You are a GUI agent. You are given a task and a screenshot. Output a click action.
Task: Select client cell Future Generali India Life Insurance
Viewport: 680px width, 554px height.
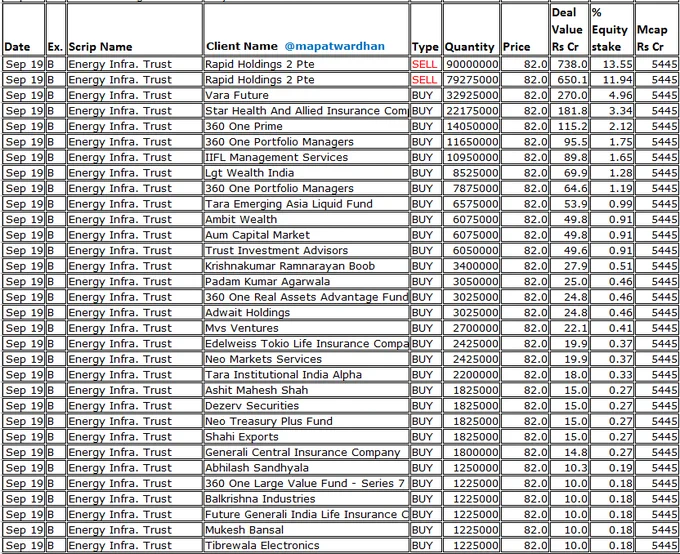(x=306, y=515)
